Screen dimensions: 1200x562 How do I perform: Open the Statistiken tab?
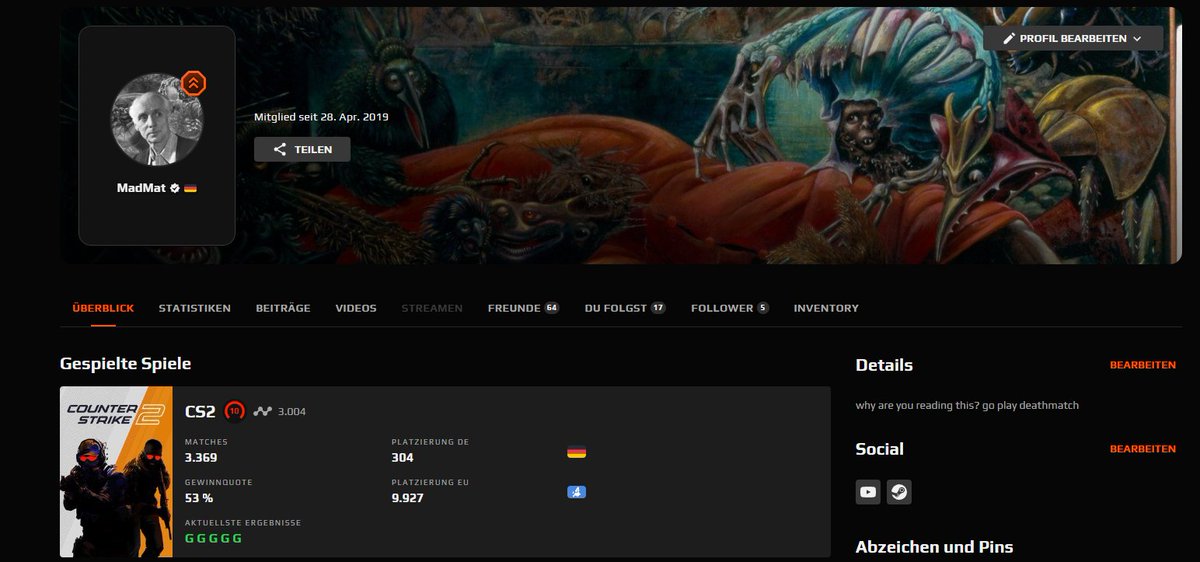tap(194, 308)
